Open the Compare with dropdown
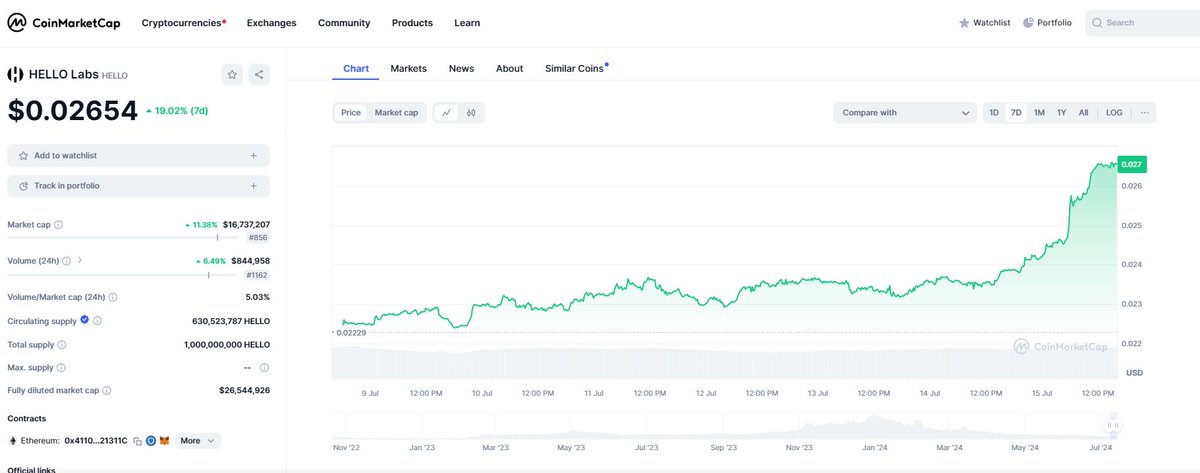1200x473 pixels. coord(905,113)
